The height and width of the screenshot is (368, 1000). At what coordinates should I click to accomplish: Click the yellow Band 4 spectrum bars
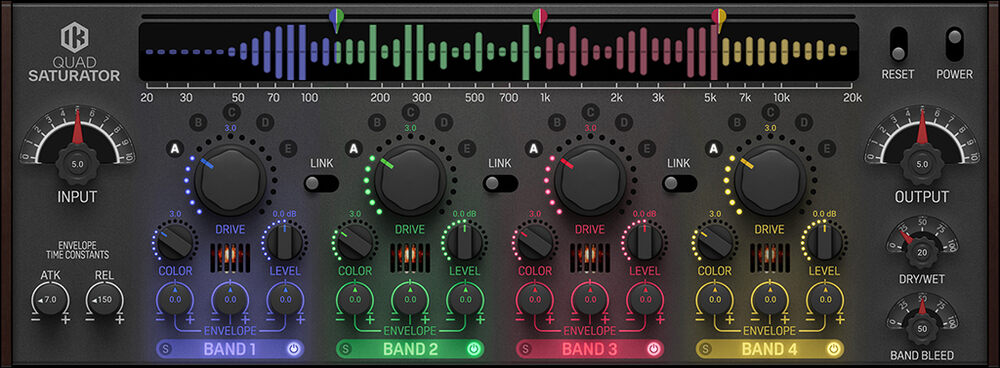point(786,51)
